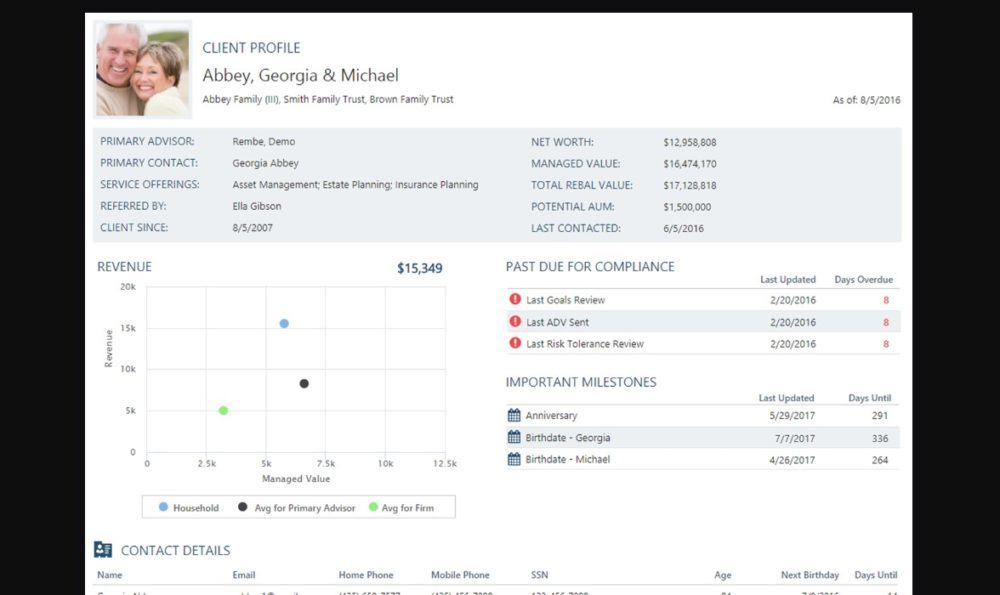This screenshot has width=1000, height=595.
Task: Toggle Avg for Primary Advisor legend item
Action: (x=297, y=508)
